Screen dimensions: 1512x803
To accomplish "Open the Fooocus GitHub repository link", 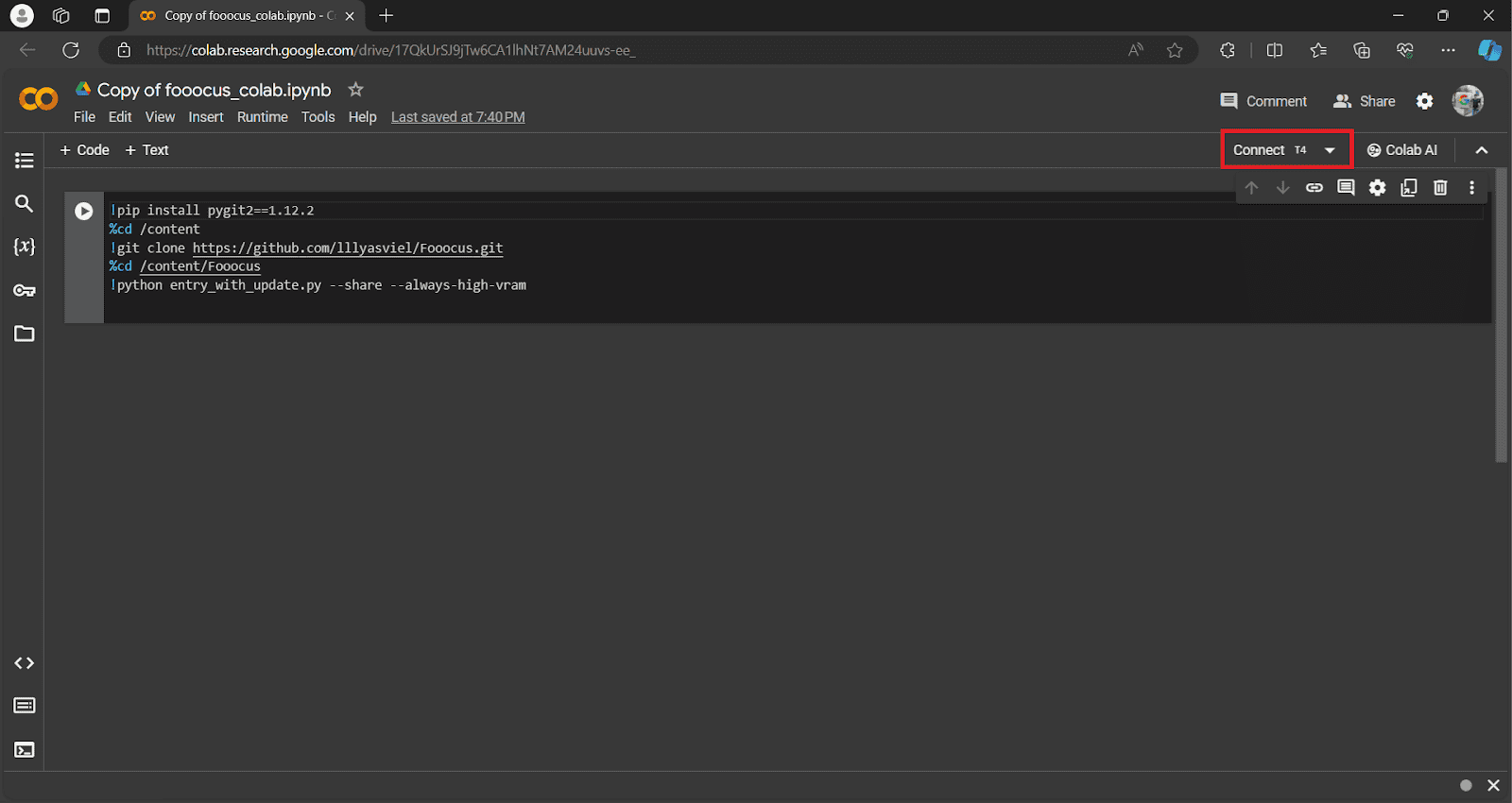I will pos(348,248).
